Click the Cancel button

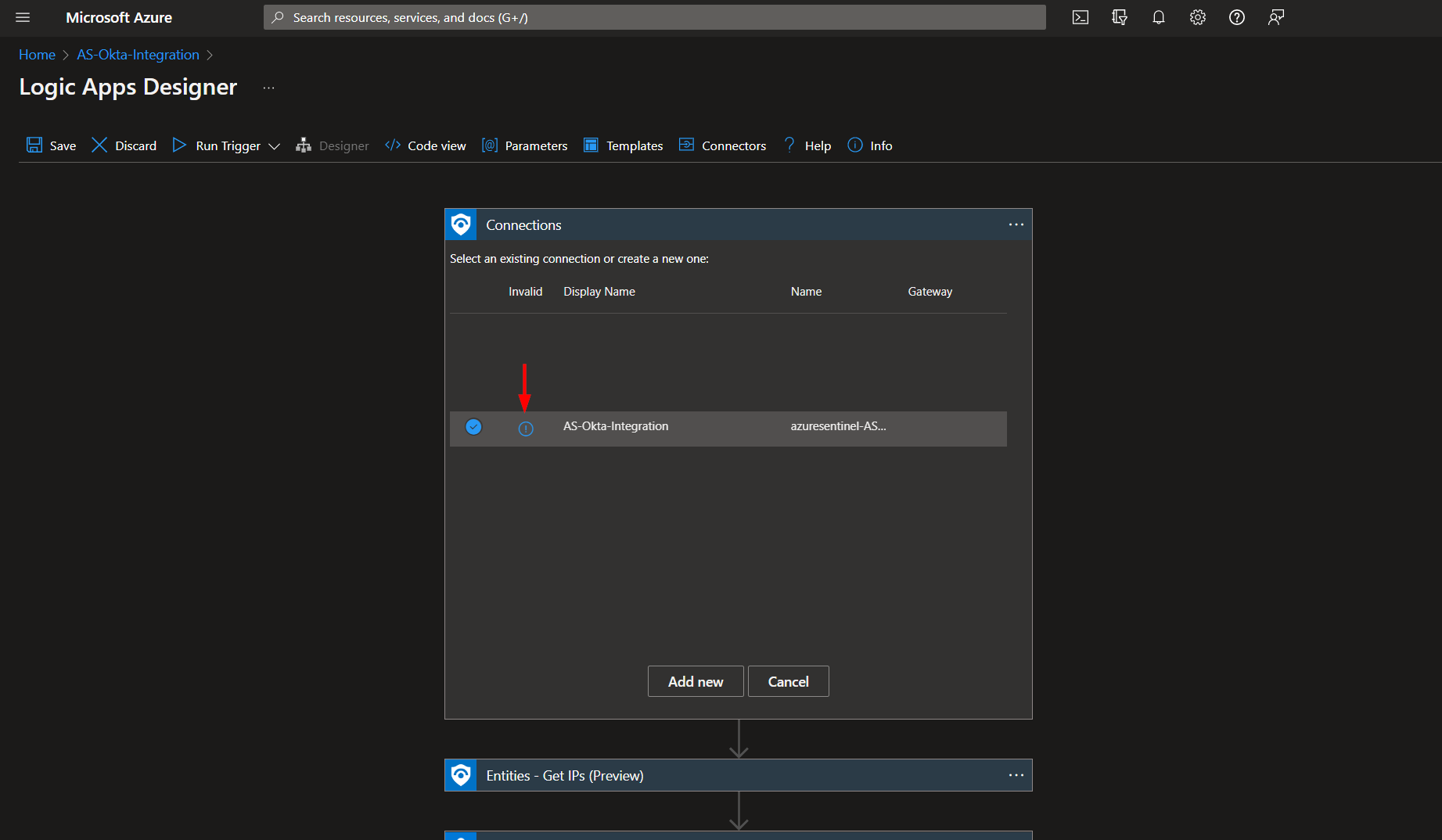click(x=788, y=681)
